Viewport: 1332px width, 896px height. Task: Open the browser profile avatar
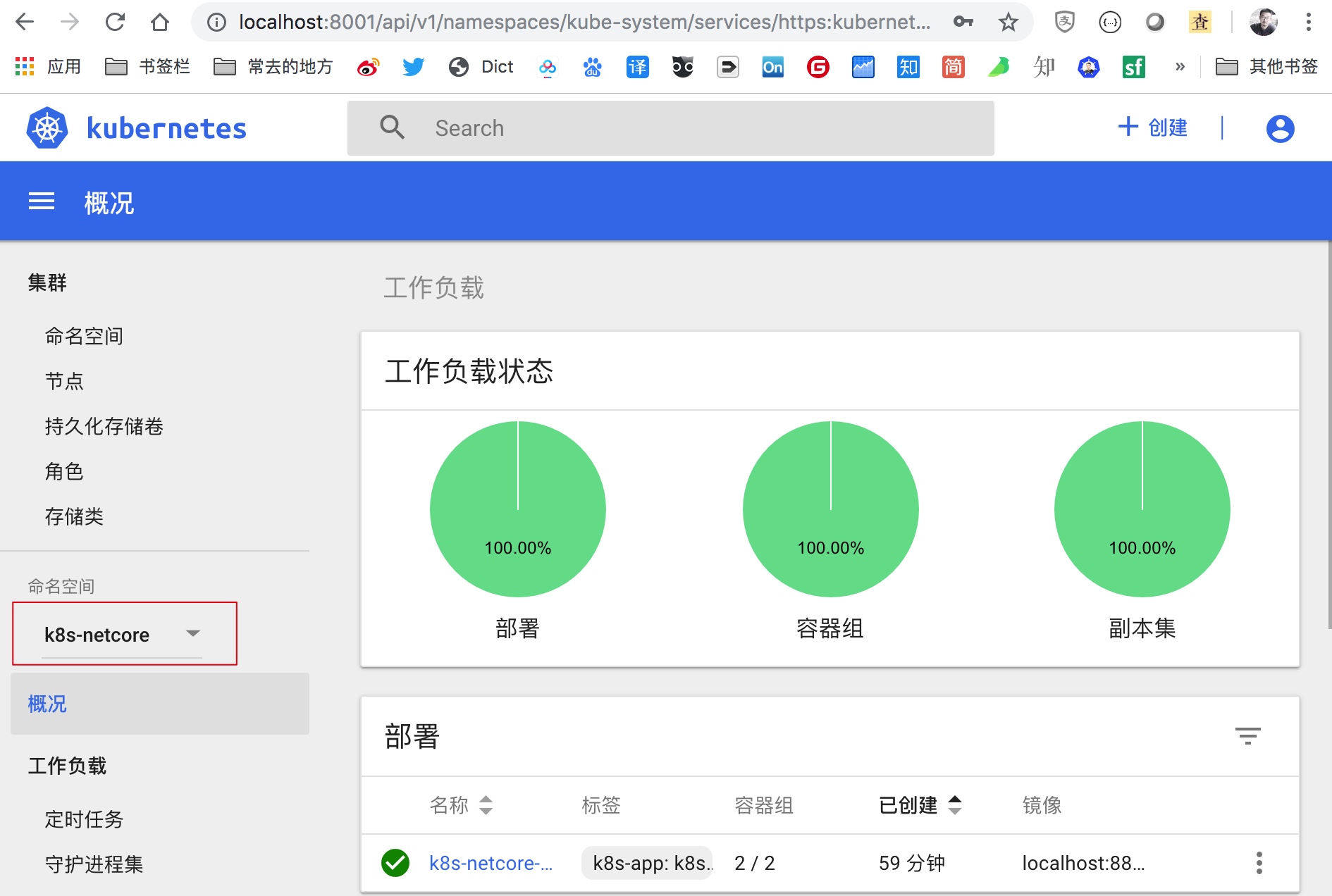point(1264,22)
